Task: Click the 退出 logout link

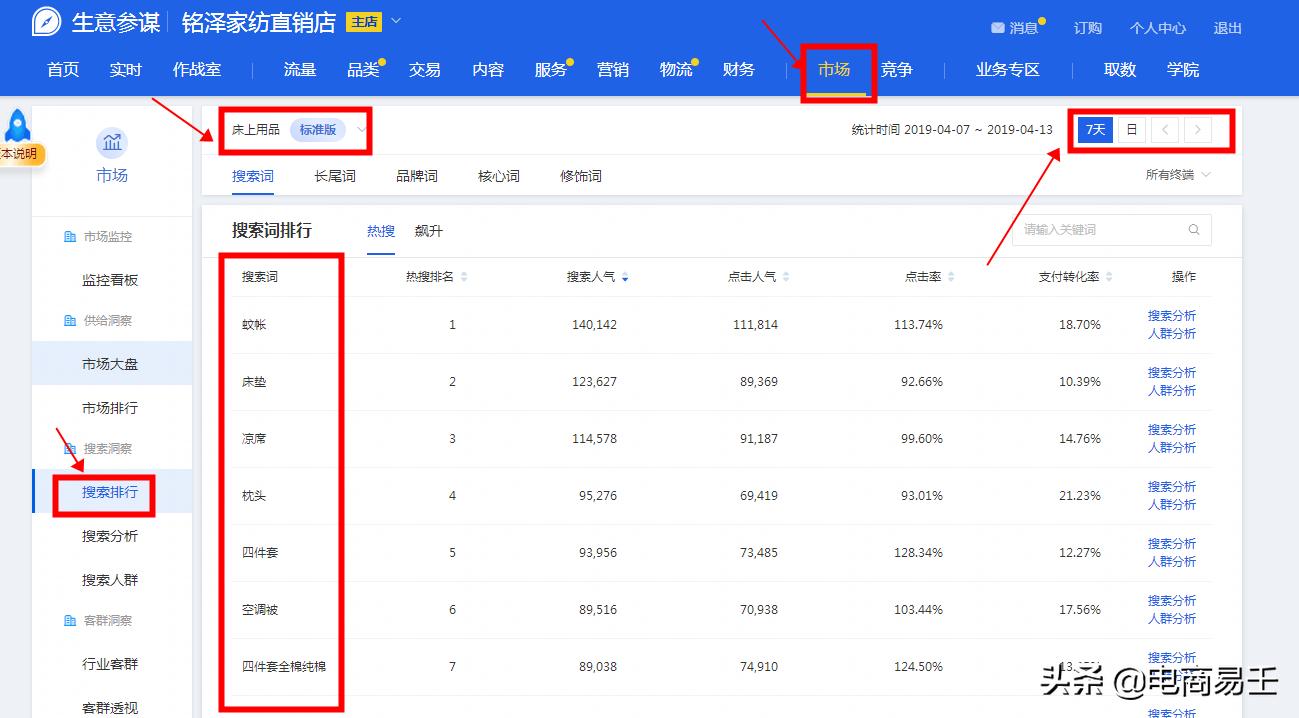Action: click(1227, 28)
